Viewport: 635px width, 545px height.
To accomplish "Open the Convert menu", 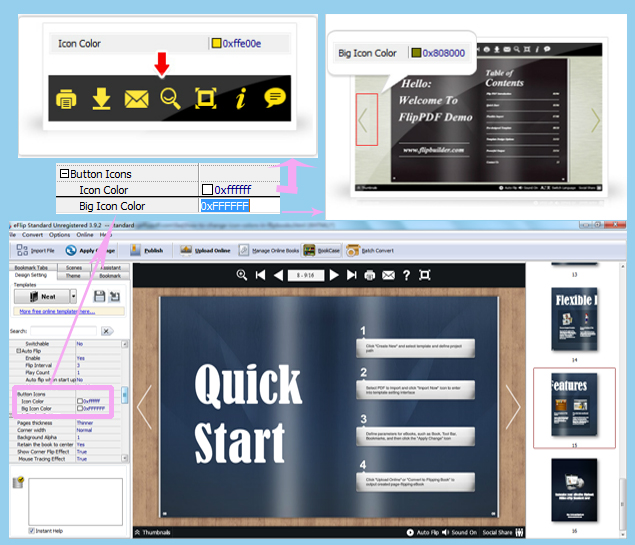I will click(32, 235).
